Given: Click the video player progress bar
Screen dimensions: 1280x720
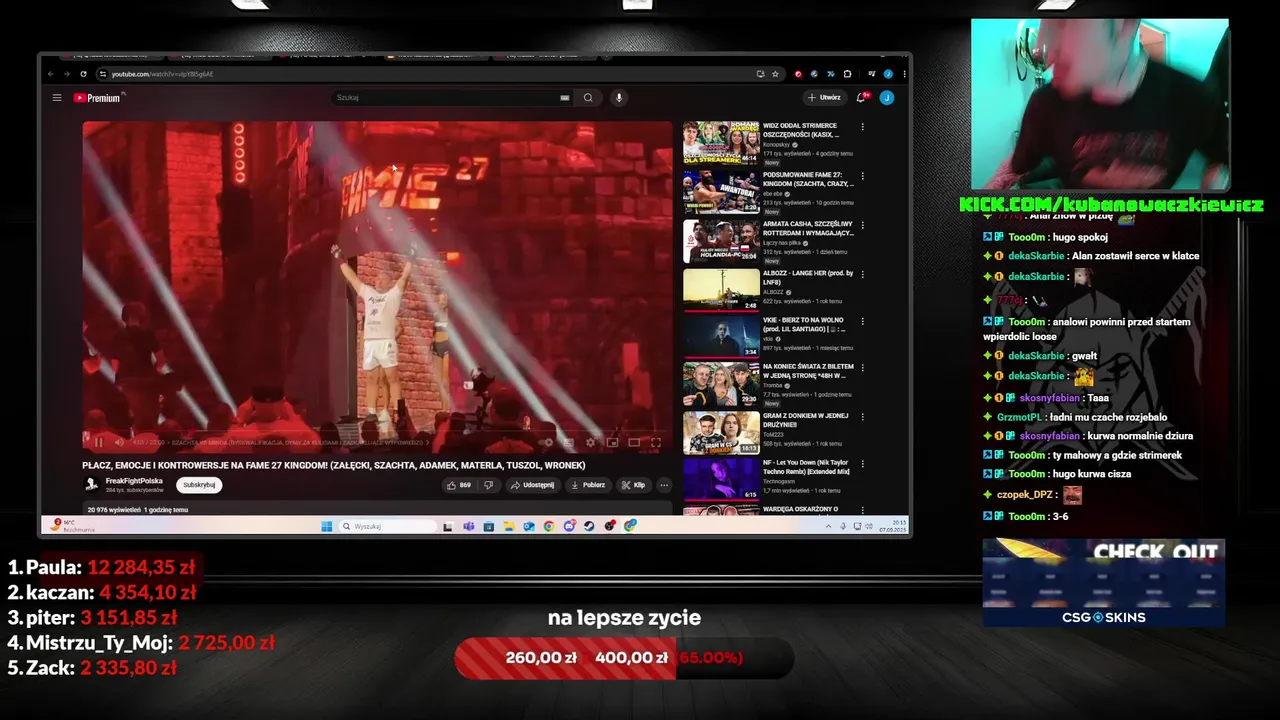Looking at the screenshot, I should pos(377,432).
